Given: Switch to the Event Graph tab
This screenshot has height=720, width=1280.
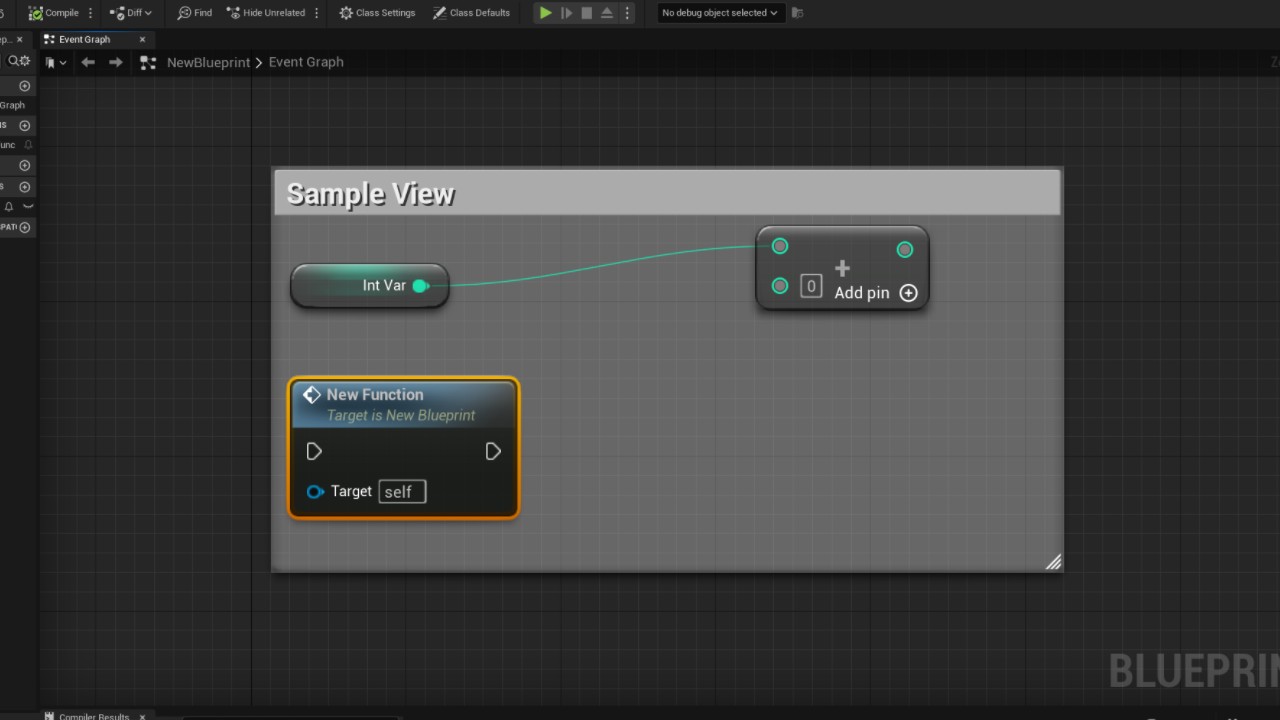Looking at the screenshot, I should pyautogui.click(x=84, y=39).
